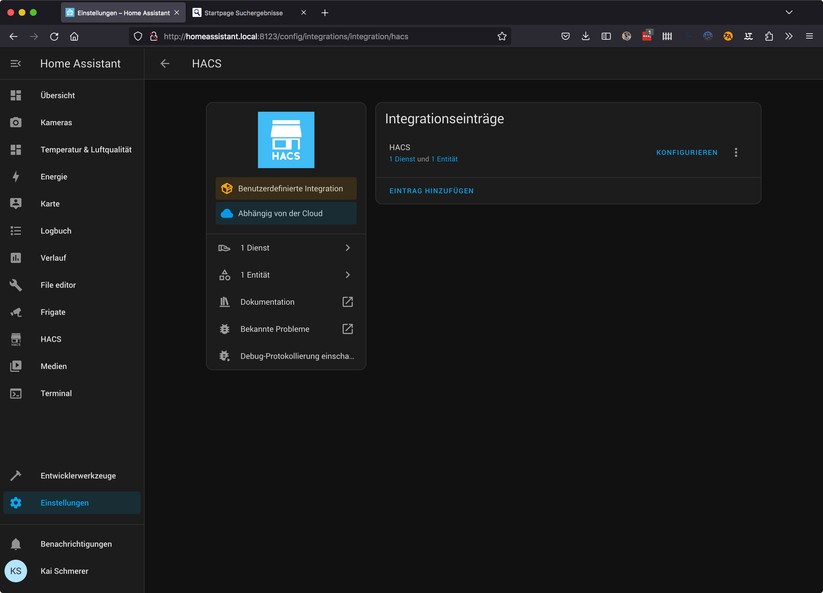Image resolution: width=823 pixels, height=593 pixels.
Task: Click the Frigate sidebar icon
Action: (x=14, y=311)
